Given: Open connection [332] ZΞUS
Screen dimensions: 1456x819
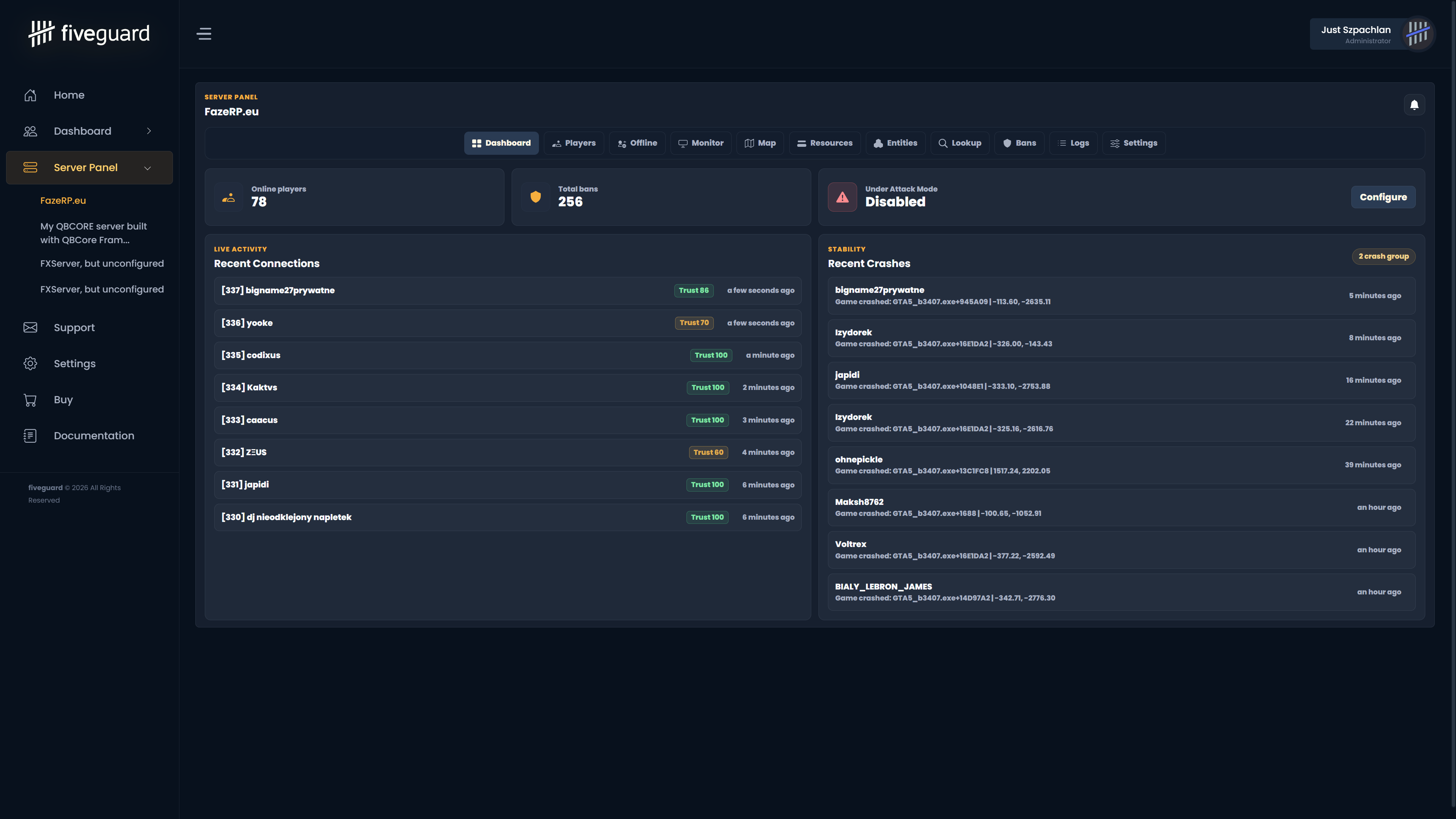Looking at the screenshot, I should tap(507, 452).
